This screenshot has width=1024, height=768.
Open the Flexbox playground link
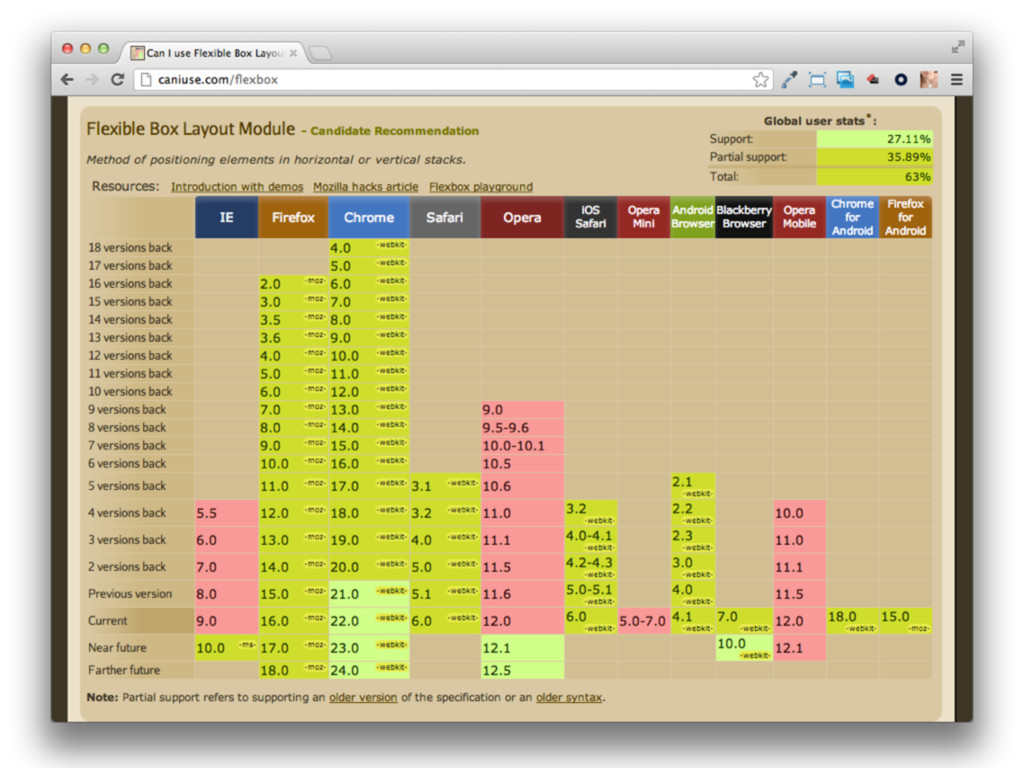(481, 187)
